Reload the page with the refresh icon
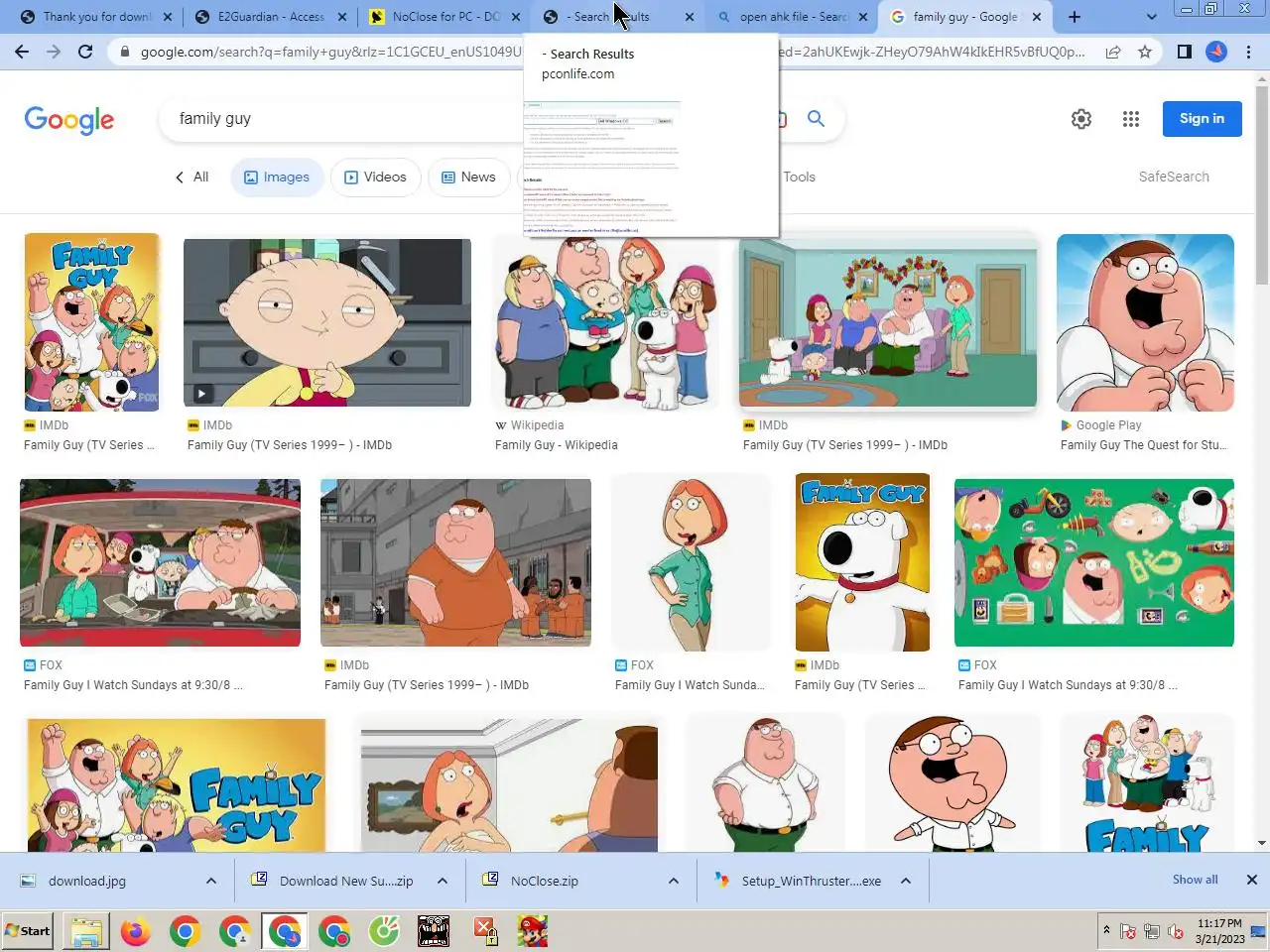 (x=85, y=52)
